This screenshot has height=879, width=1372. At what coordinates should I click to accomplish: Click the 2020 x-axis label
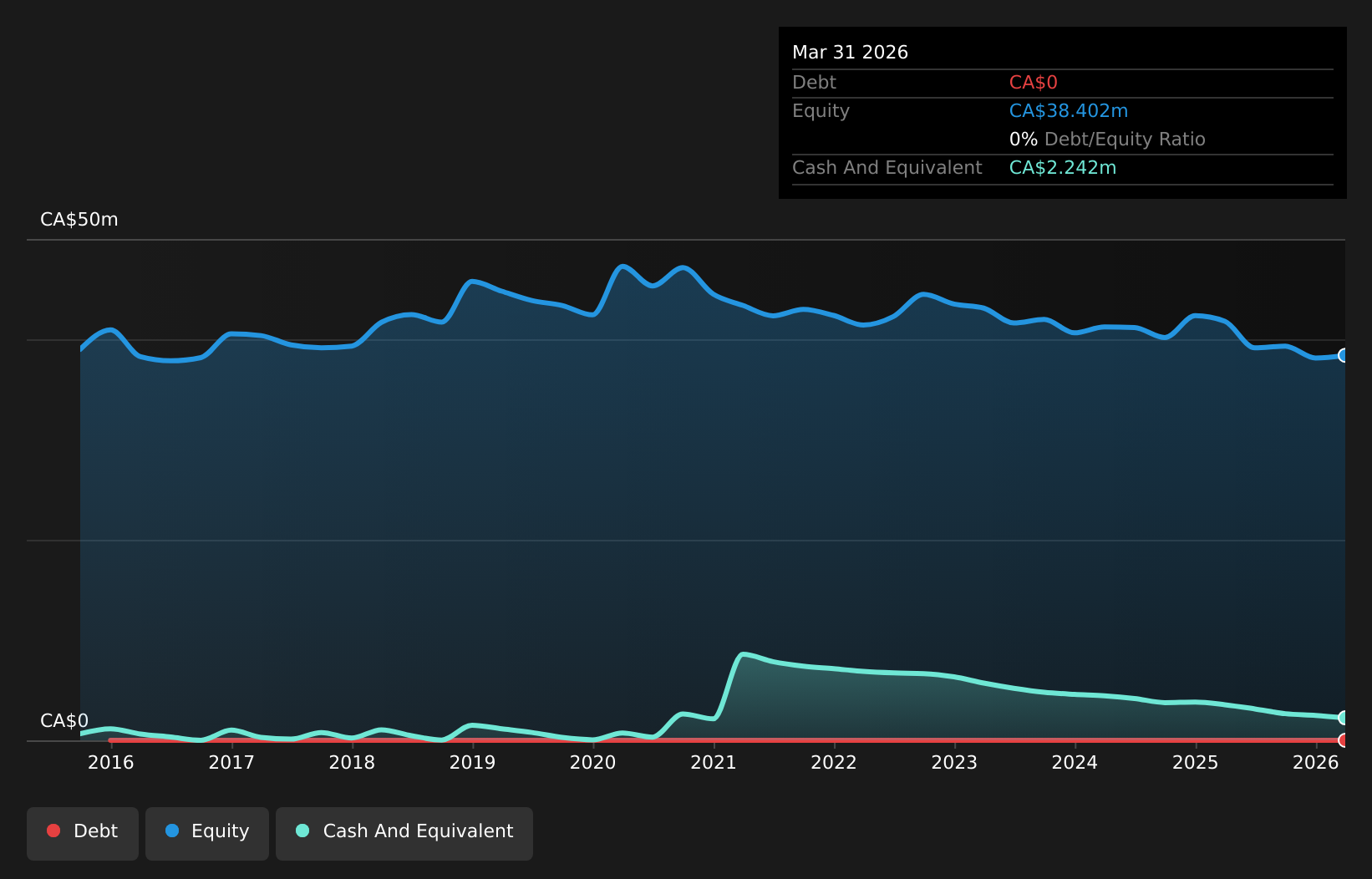593,762
